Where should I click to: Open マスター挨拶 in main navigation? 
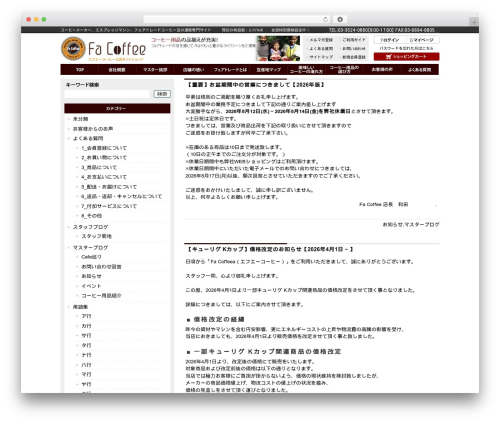point(155,70)
